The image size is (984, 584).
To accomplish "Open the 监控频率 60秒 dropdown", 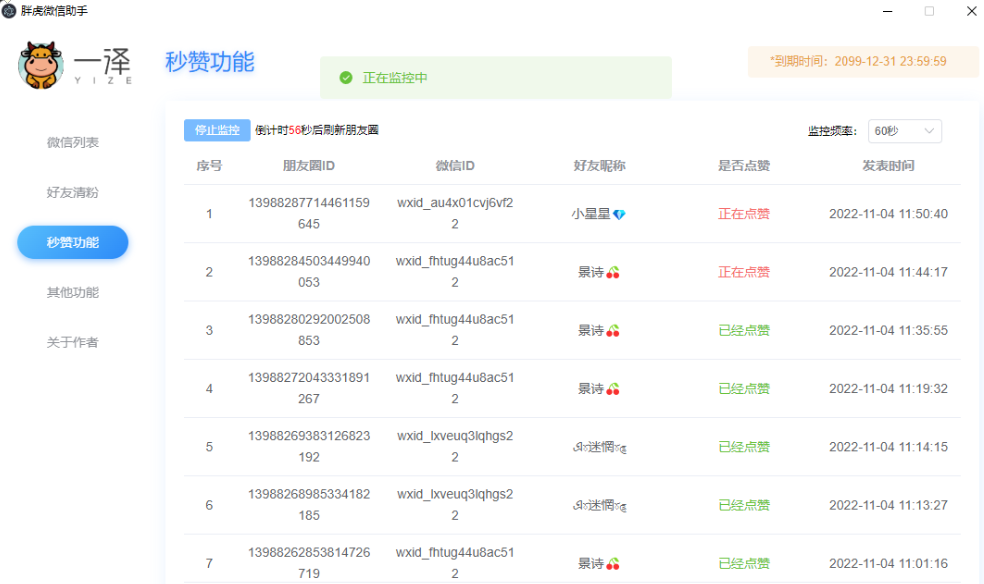I will click(x=904, y=131).
